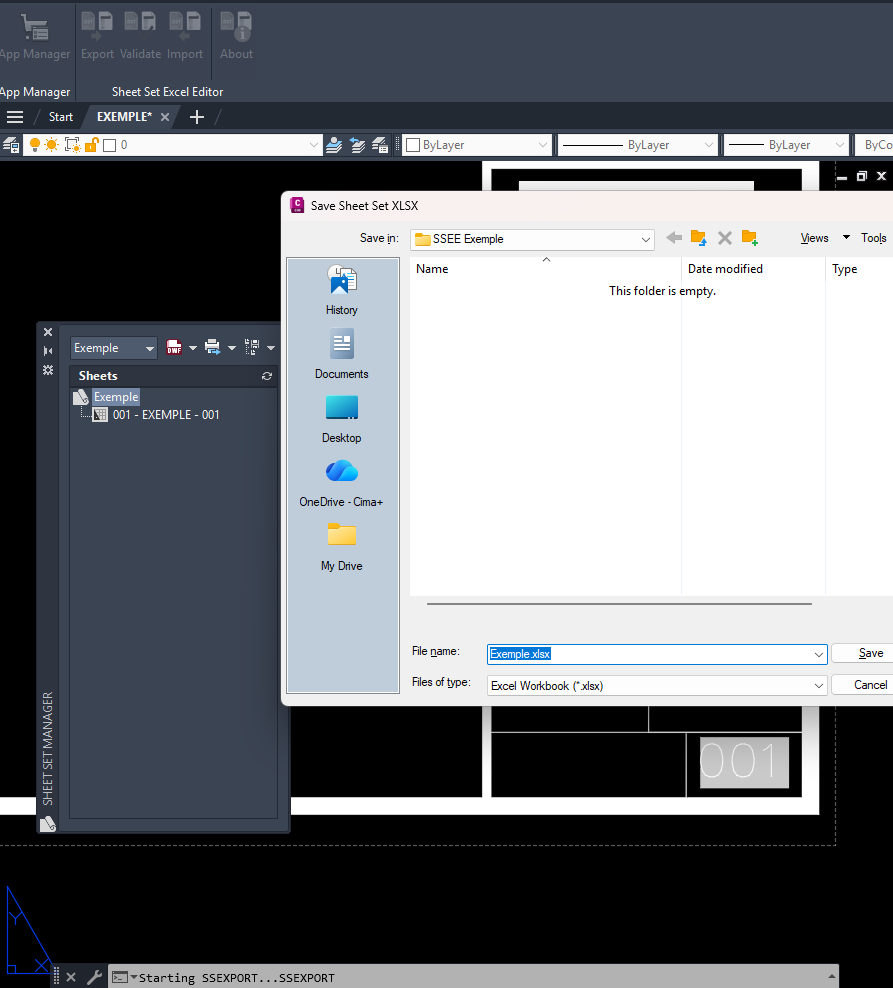The width and height of the screenshot is (893, 988).
Task: Open the file tabs hamburger menu
Action: point(14,117)
